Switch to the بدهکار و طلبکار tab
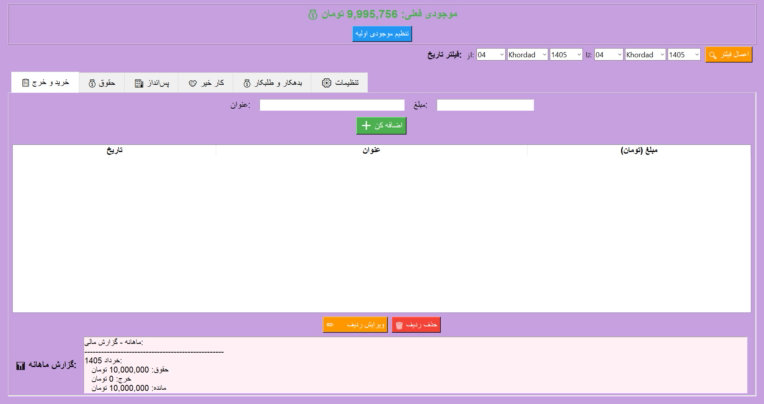Image resolution: width=764 pixels, height=404 pixels. [272, 83]
